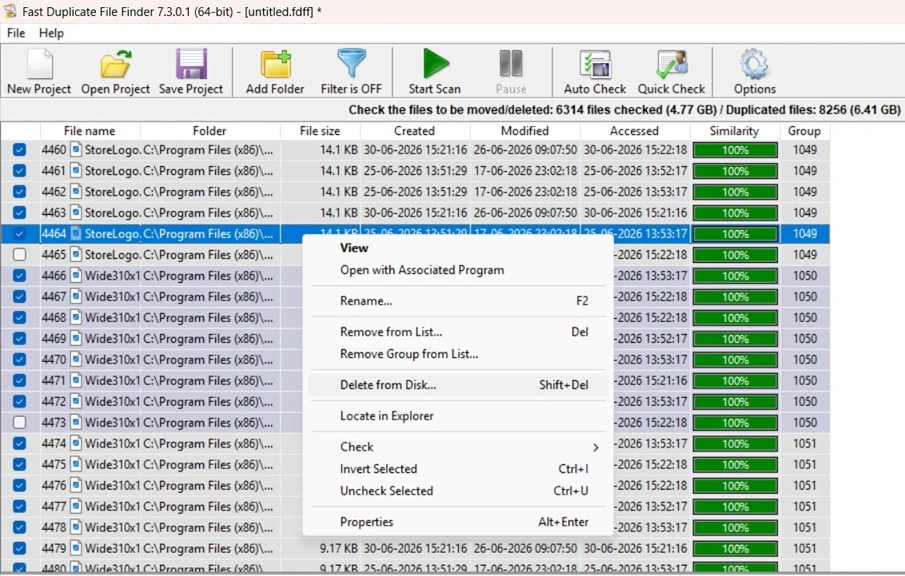Click similarity bar of row 4460
The width and height of the screenshot is (905, 576).
pyautogui.click(x=735, y=150)
